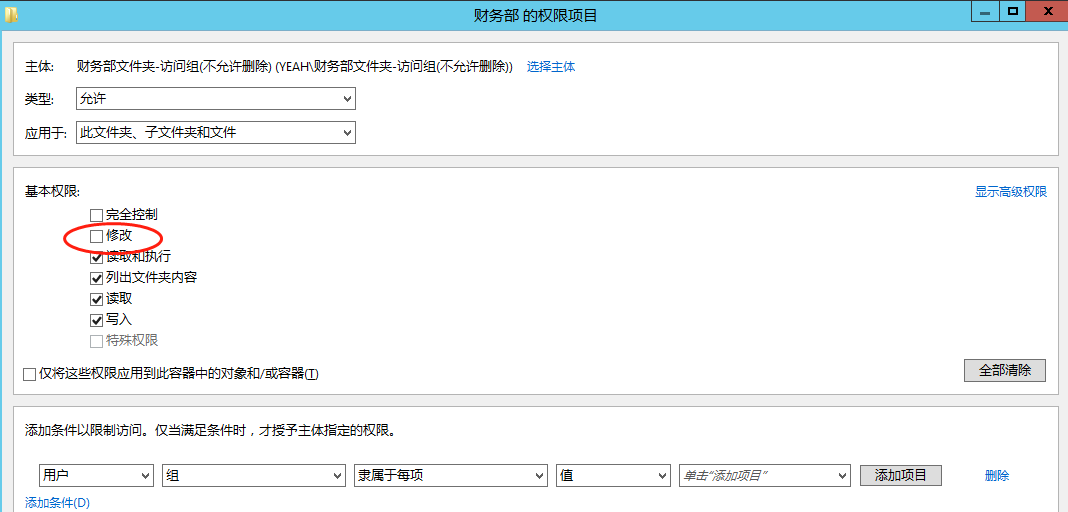Click the 删除 condition link
This screenshot has width=1068, height=512.
[997, 475]
